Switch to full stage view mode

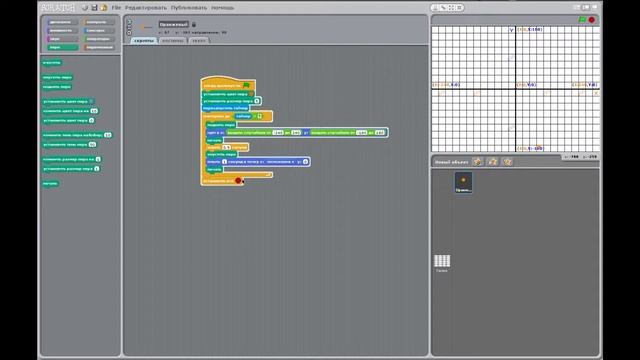pos(586,7)
